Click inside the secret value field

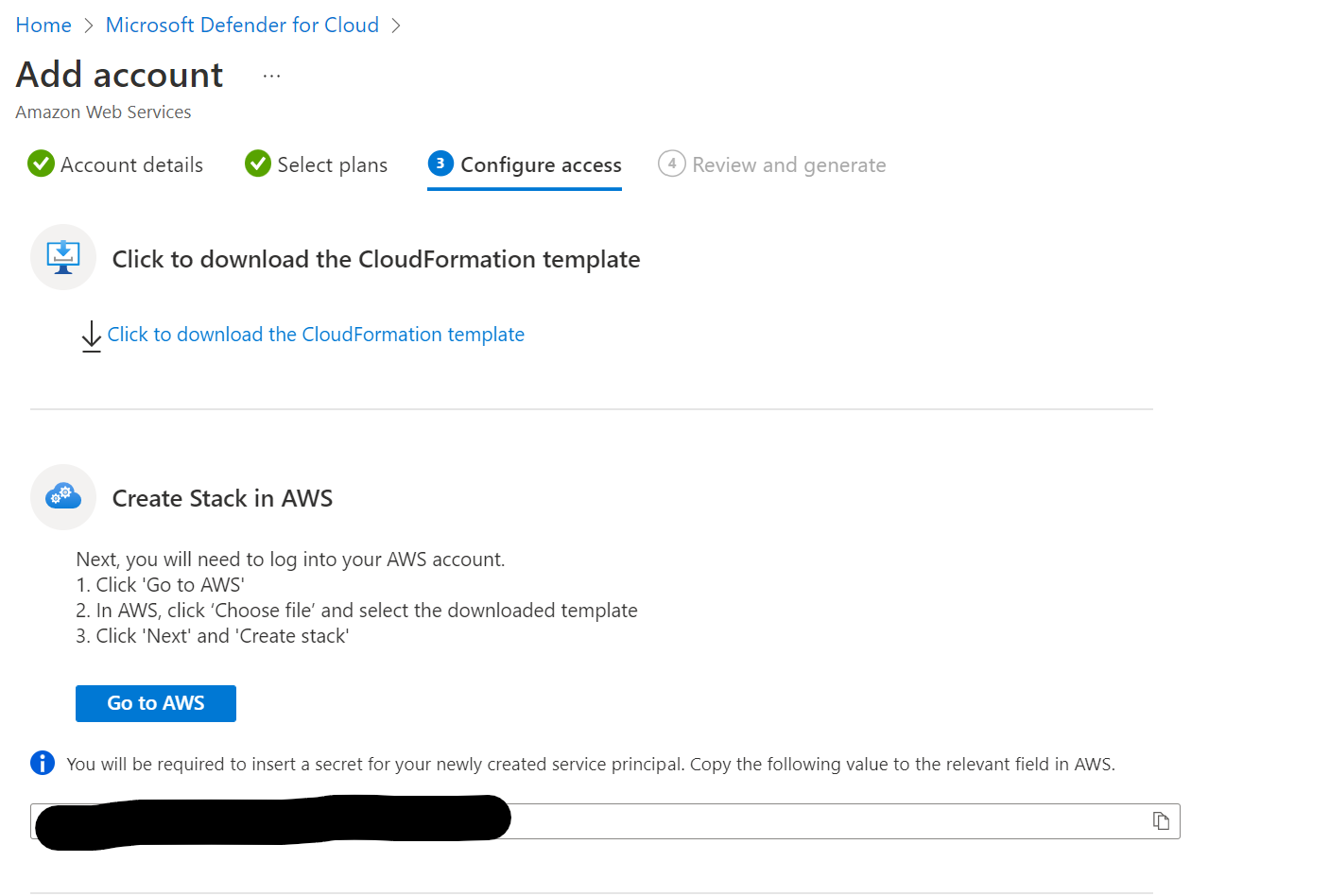pyautogui.click(x=605, y=821)
